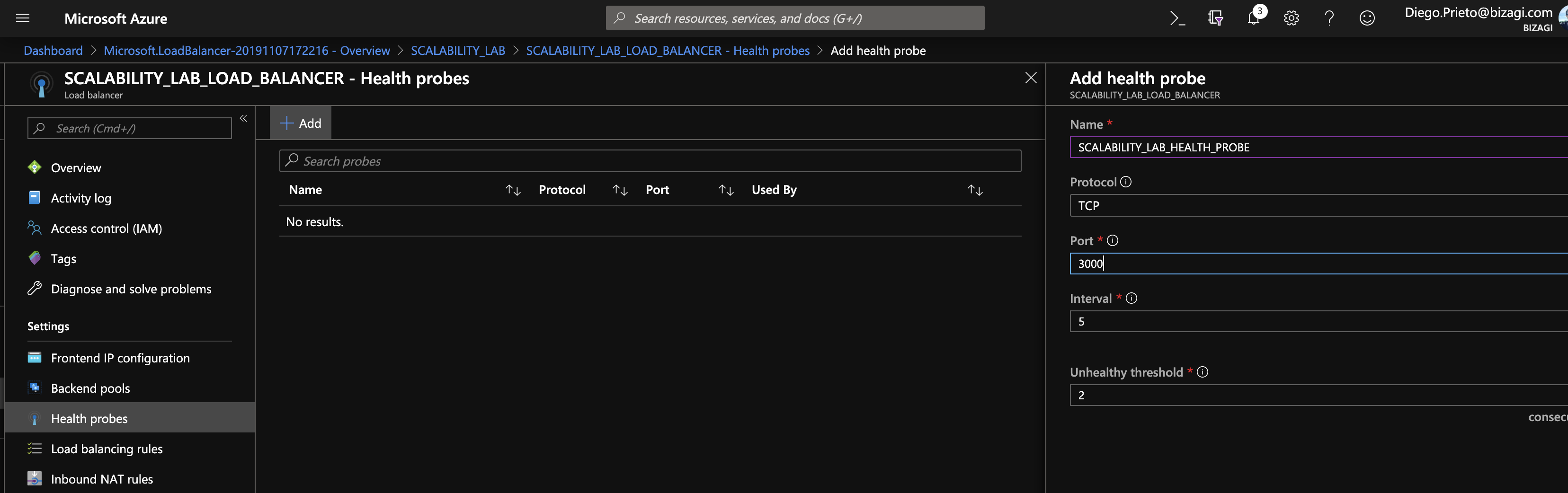Open portal settings gear
Image resolution: width=1568 pixels, height=493 pixels.
(1291, 18)
